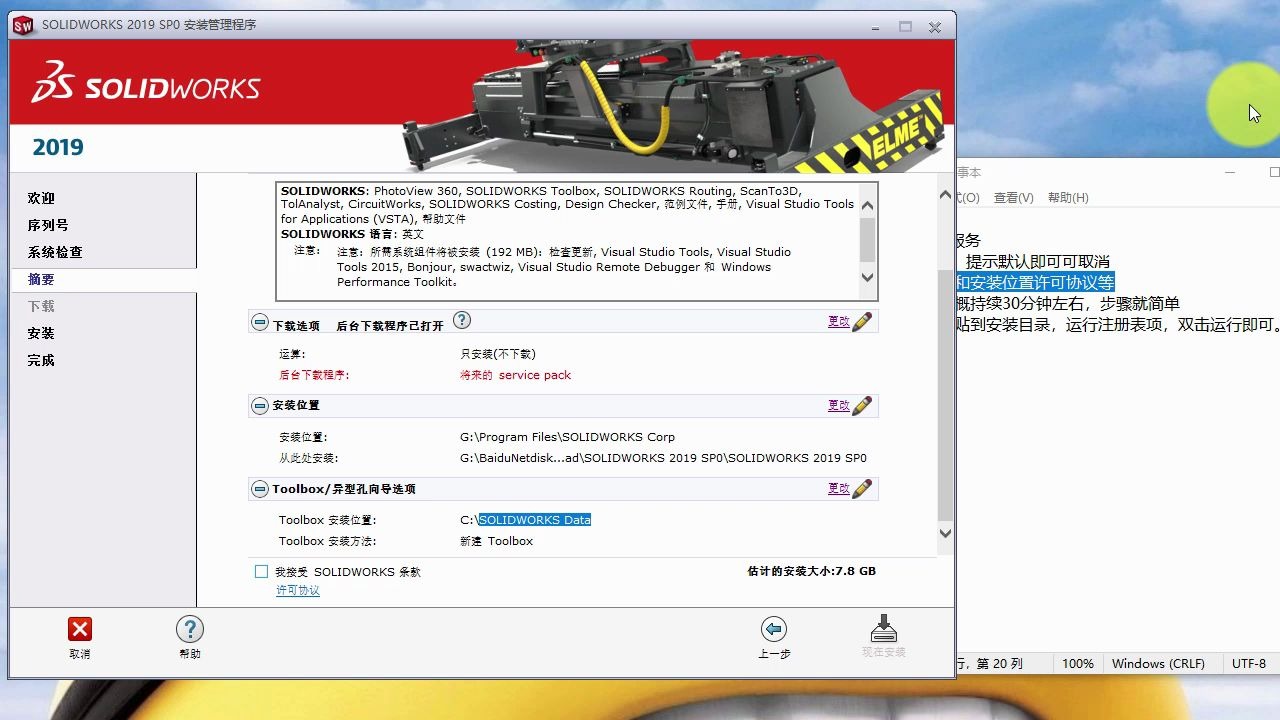Accept the SOLIDWORKS terms checkbox
The width and height of the screenshot is (1280, 720).
pos(262,572)
